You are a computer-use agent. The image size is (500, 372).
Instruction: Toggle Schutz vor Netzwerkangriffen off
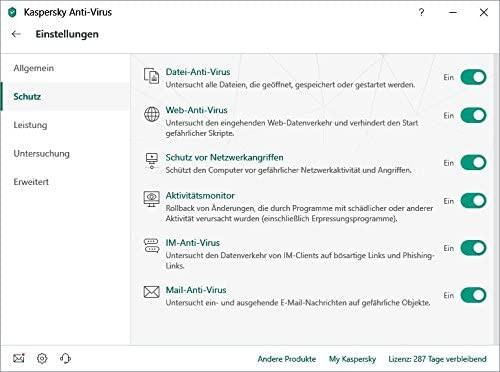click(x=473, y=163)
